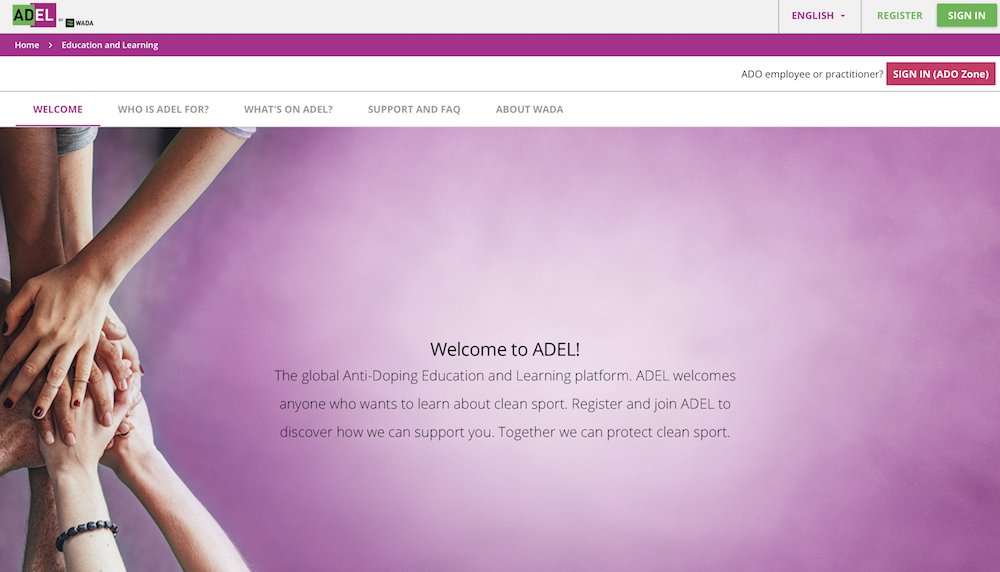Click the ADO employee or practitioner? text
Screen dimensions: 1000x572
(812, 74)
